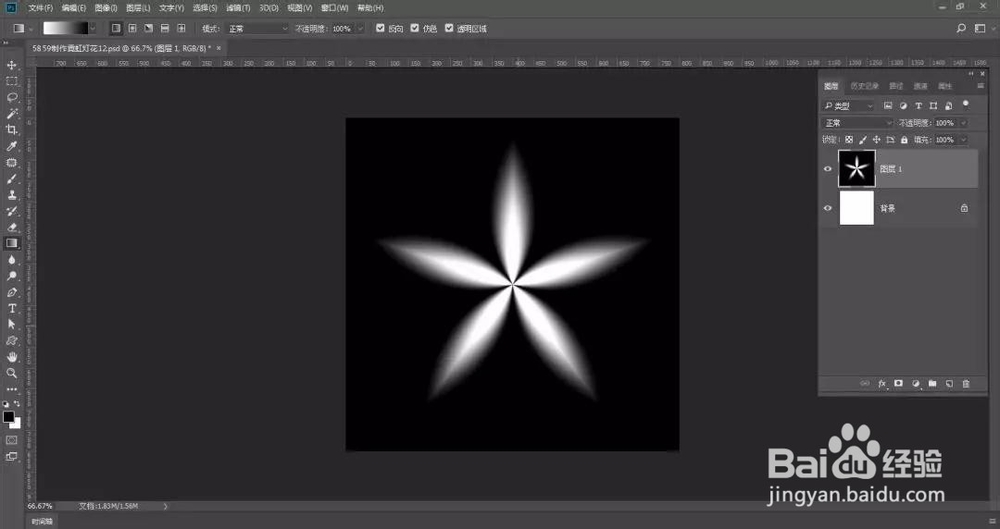Image resolution: width=1000 pixels, height=529 pixels.
Task: Select the Eraser tool
Action: pyautogui.click(x=11, y=227)
